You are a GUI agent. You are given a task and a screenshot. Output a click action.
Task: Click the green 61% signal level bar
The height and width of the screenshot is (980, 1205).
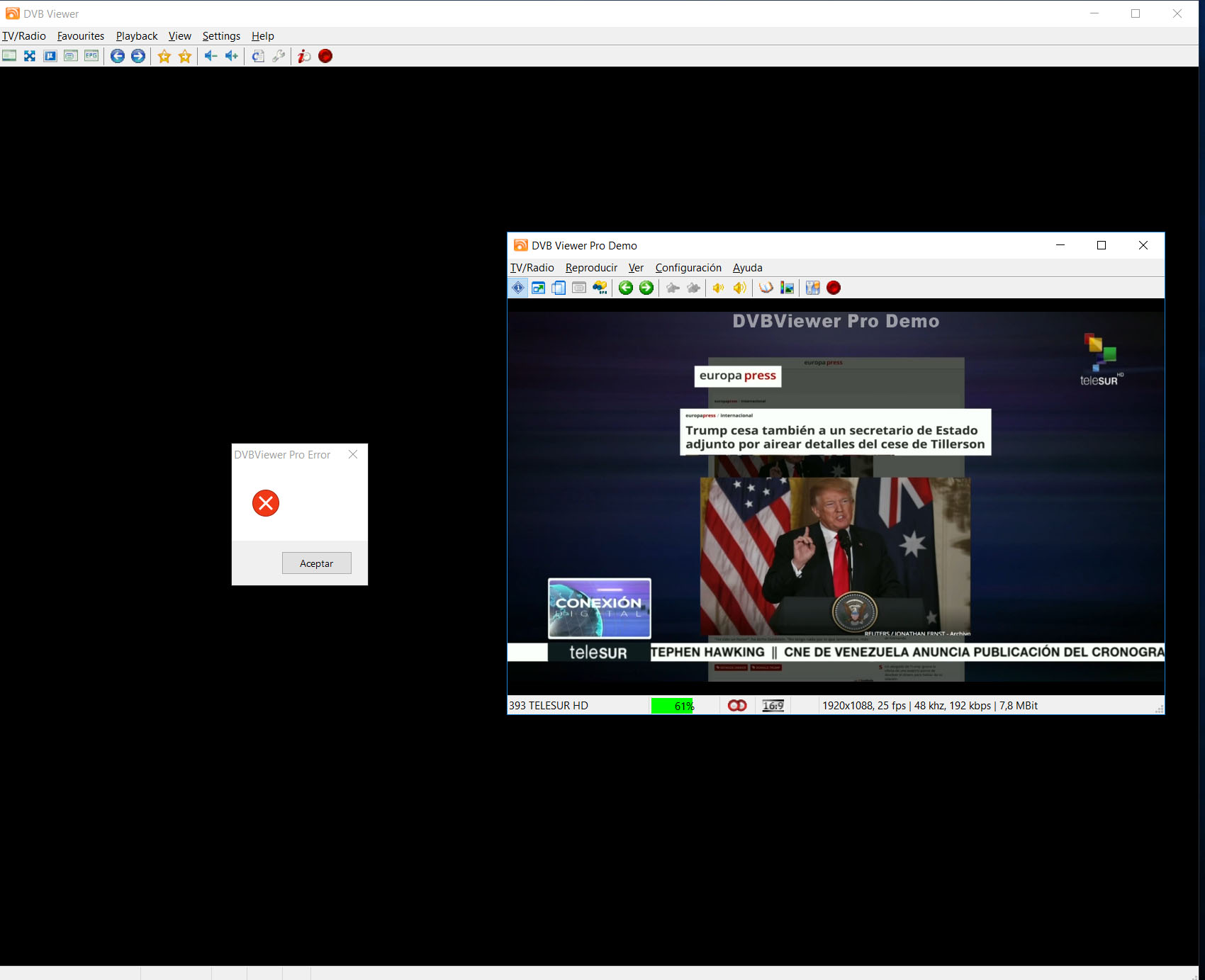coord(672,706)
